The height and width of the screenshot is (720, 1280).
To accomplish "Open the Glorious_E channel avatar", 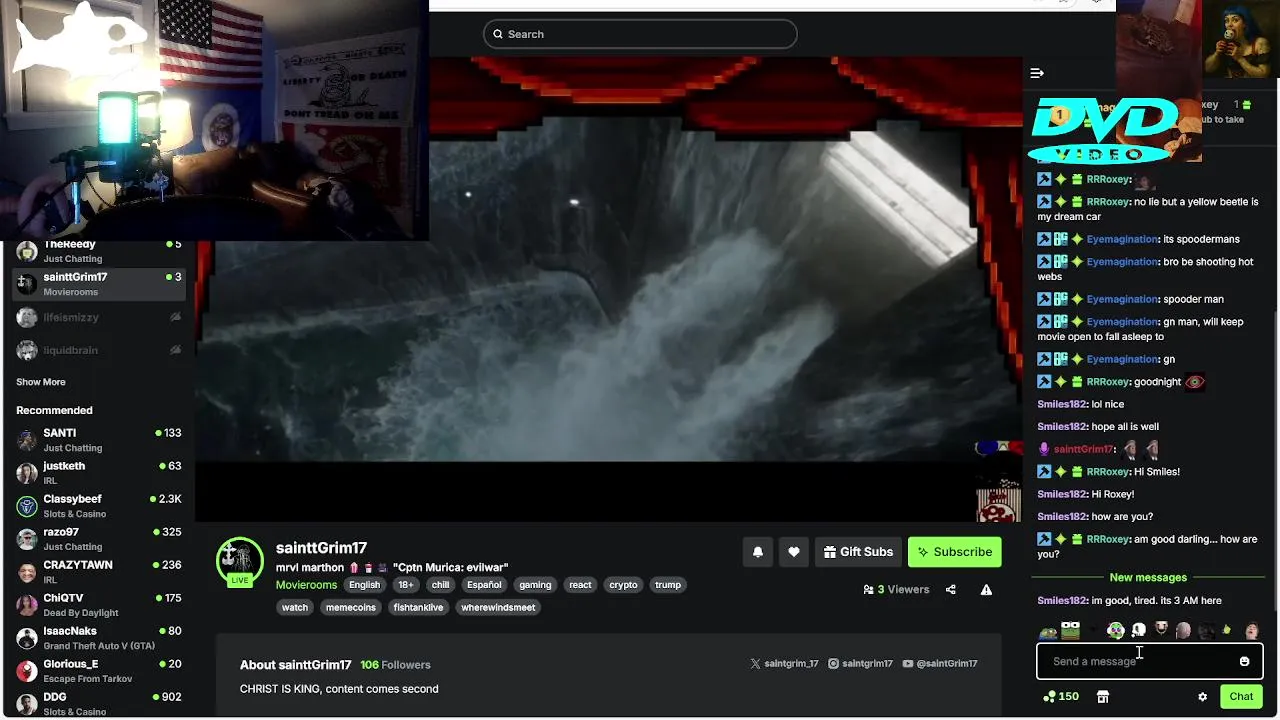I will point(27,671).
